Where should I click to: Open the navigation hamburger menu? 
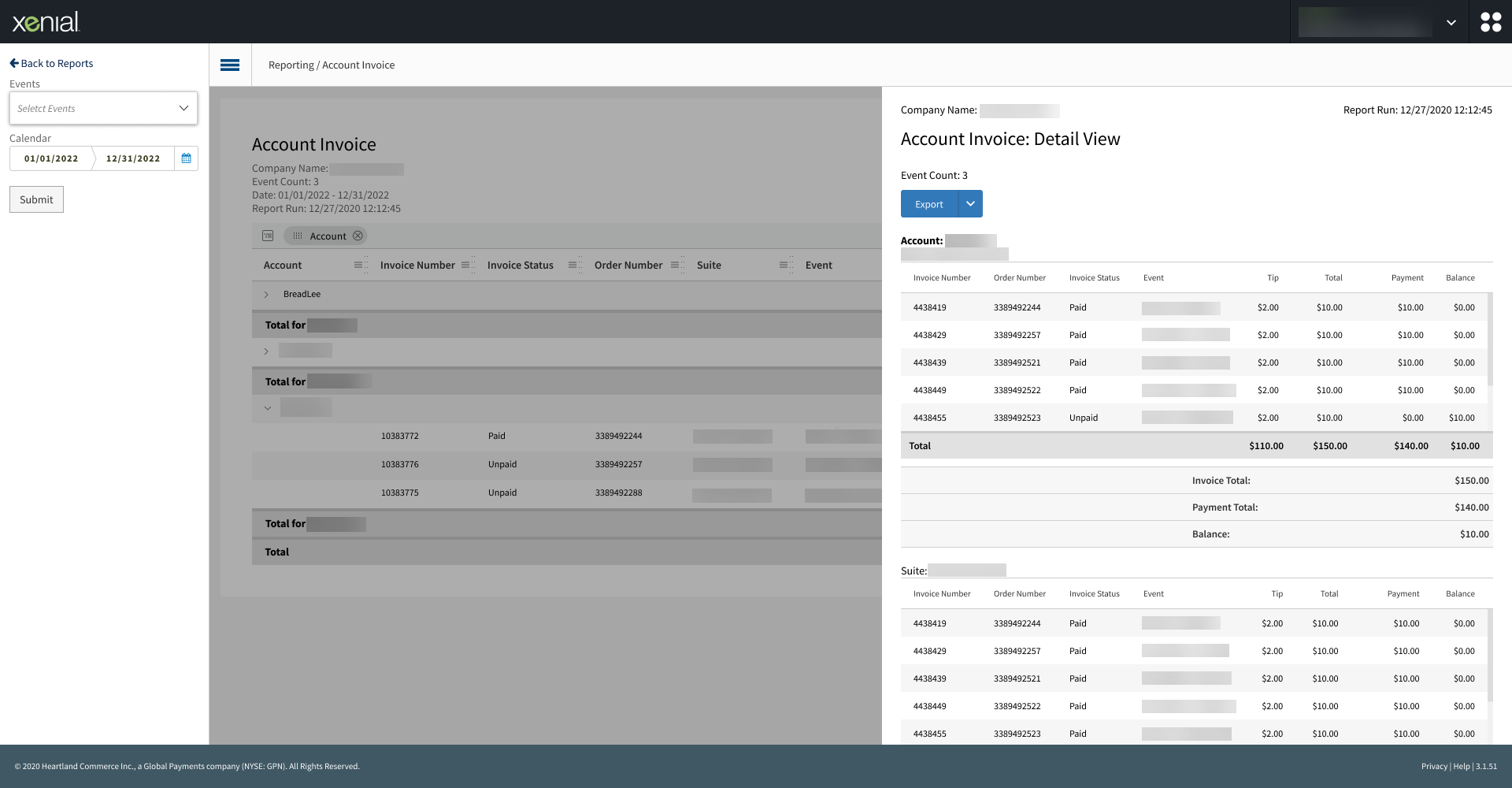[230, 65]
